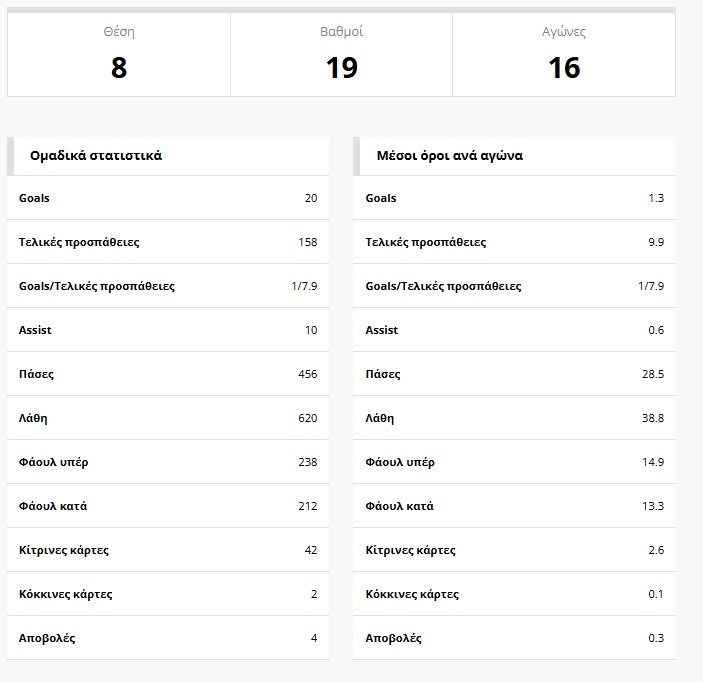This screenshot has width=703, height=682.
Task: Click the Assist row showing 10
Action: point(168,330)
